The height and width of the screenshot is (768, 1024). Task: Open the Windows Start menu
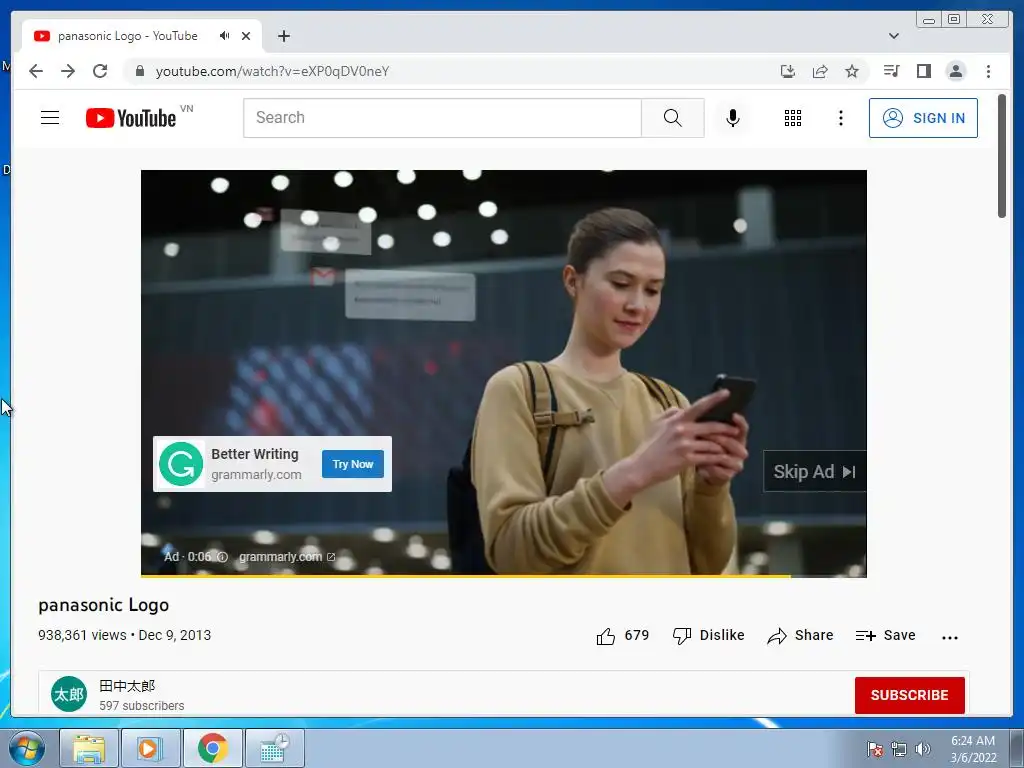coord(27,749)
